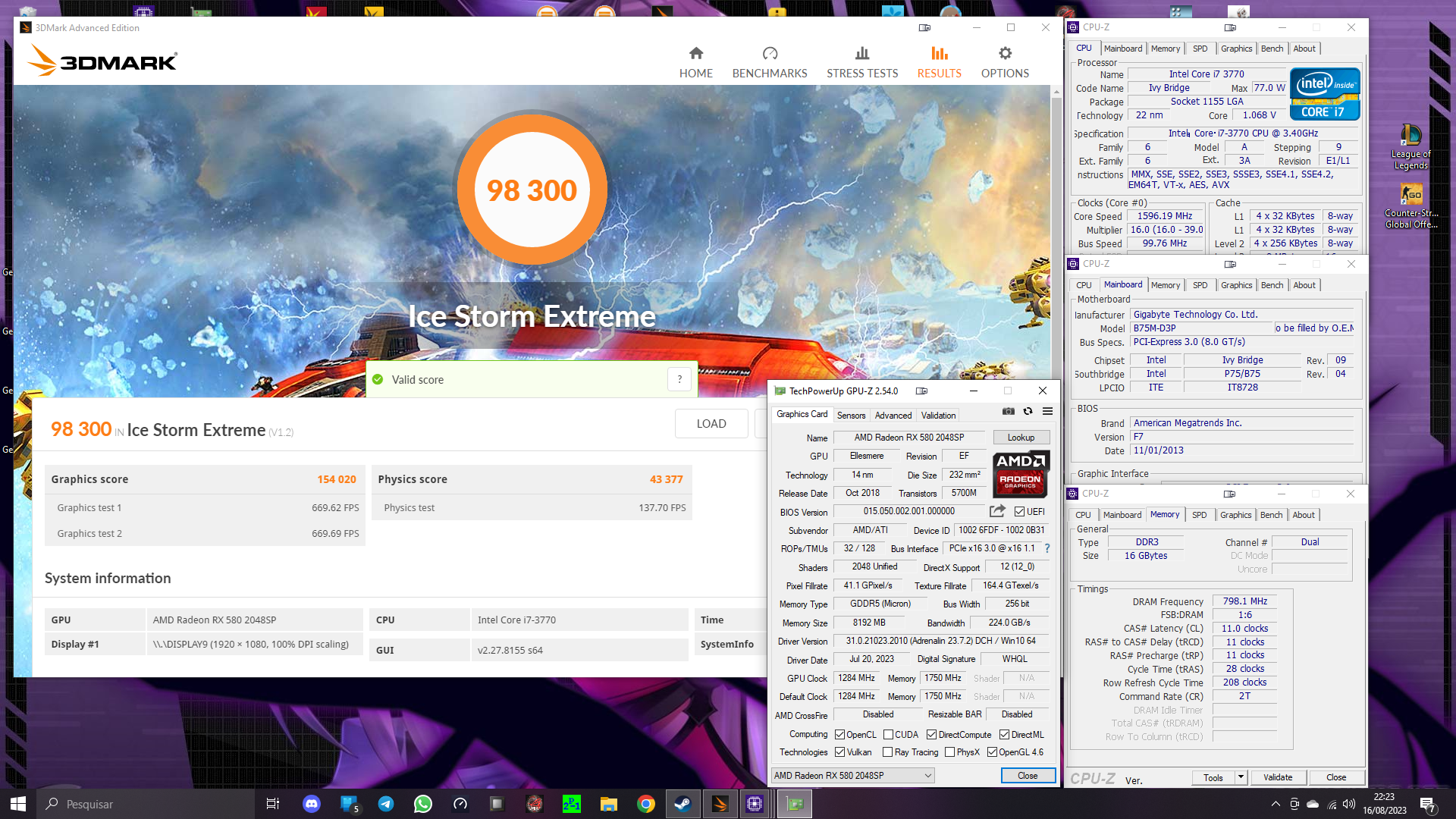
Task: Open 3DMark OPTIONS gear
Action: [x=1005, y=62]
